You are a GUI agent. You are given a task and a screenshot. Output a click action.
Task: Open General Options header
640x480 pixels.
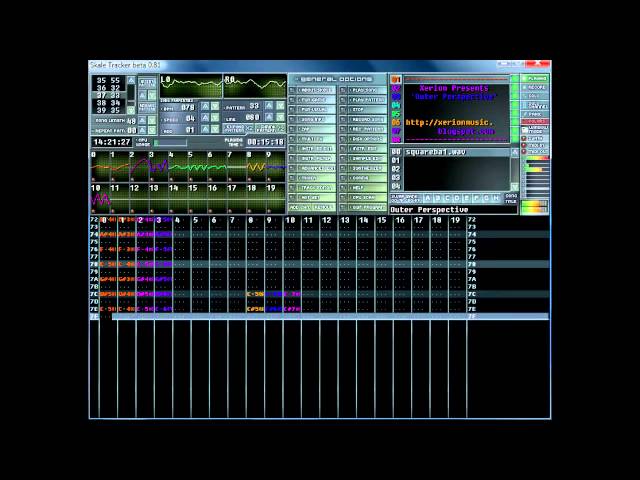coord(337,79)
